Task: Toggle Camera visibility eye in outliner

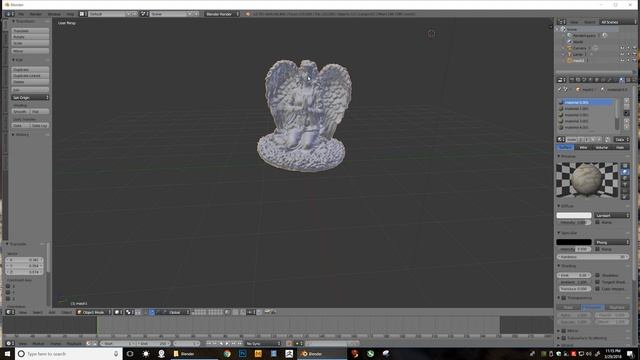Action: 622,48
